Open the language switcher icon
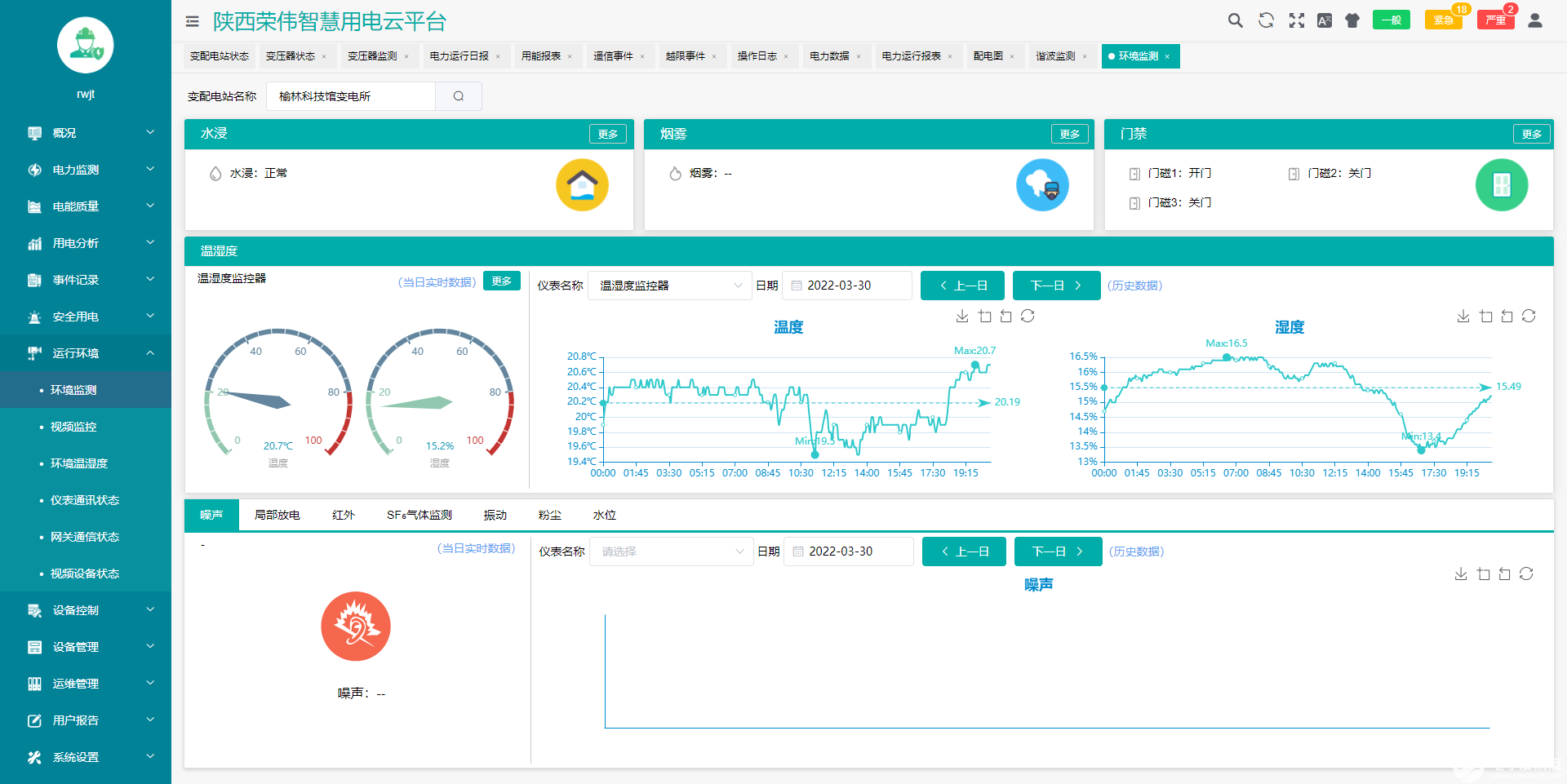The image size is (1567, 784). click(1325, 20)
